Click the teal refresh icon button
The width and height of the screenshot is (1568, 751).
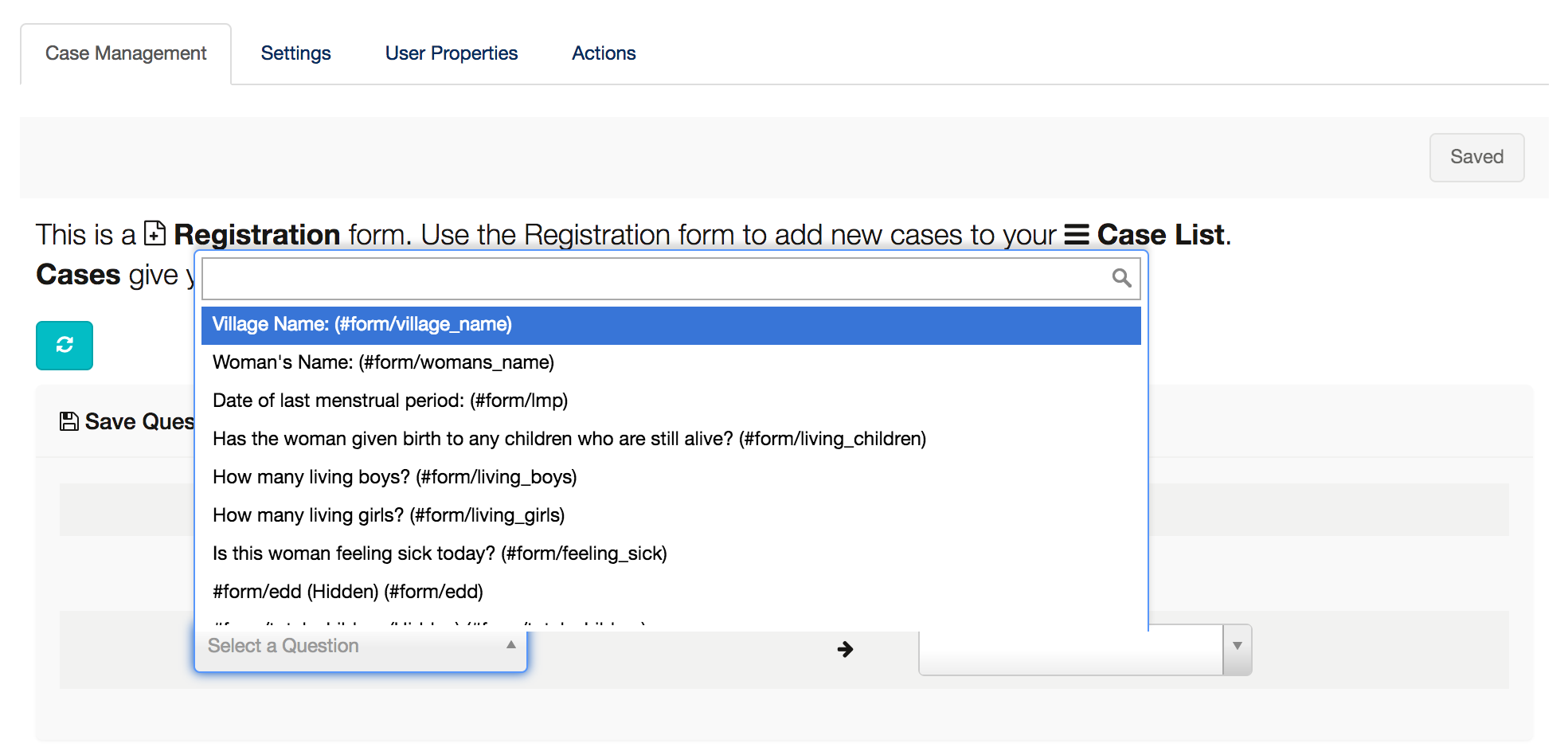[x=65, y=346]
